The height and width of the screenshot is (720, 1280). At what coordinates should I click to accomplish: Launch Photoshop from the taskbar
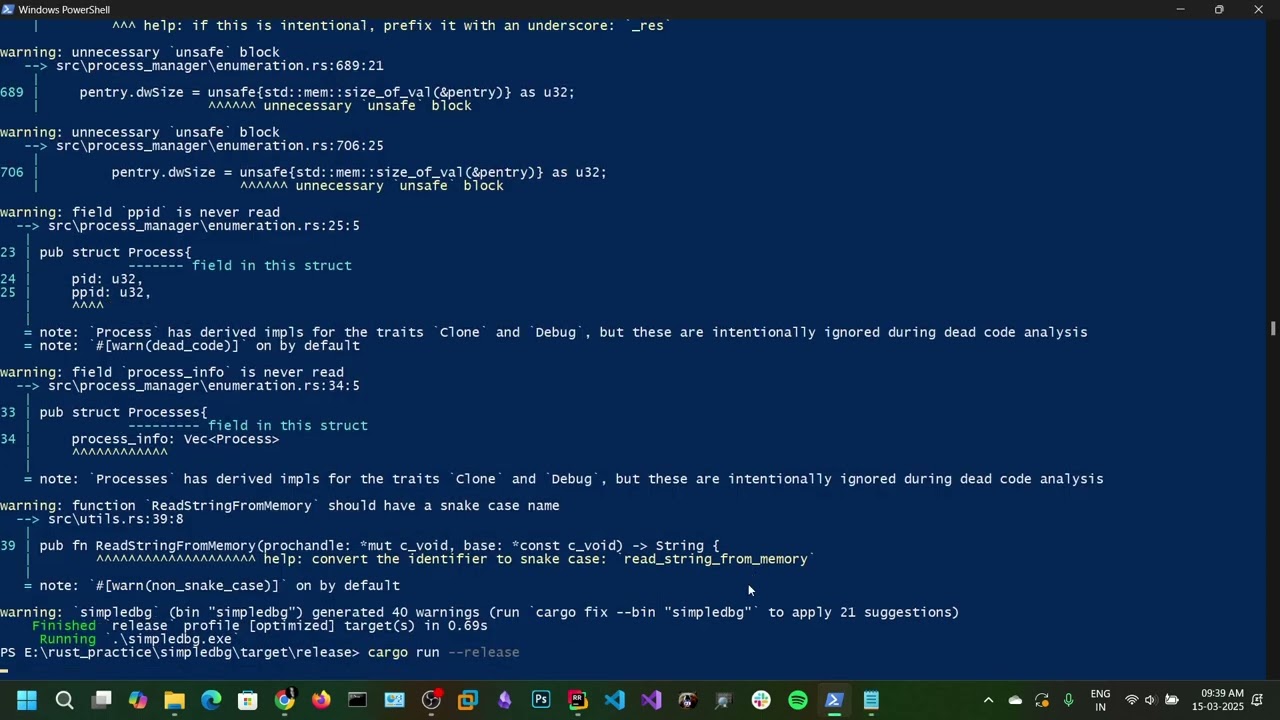pos(541,700)
